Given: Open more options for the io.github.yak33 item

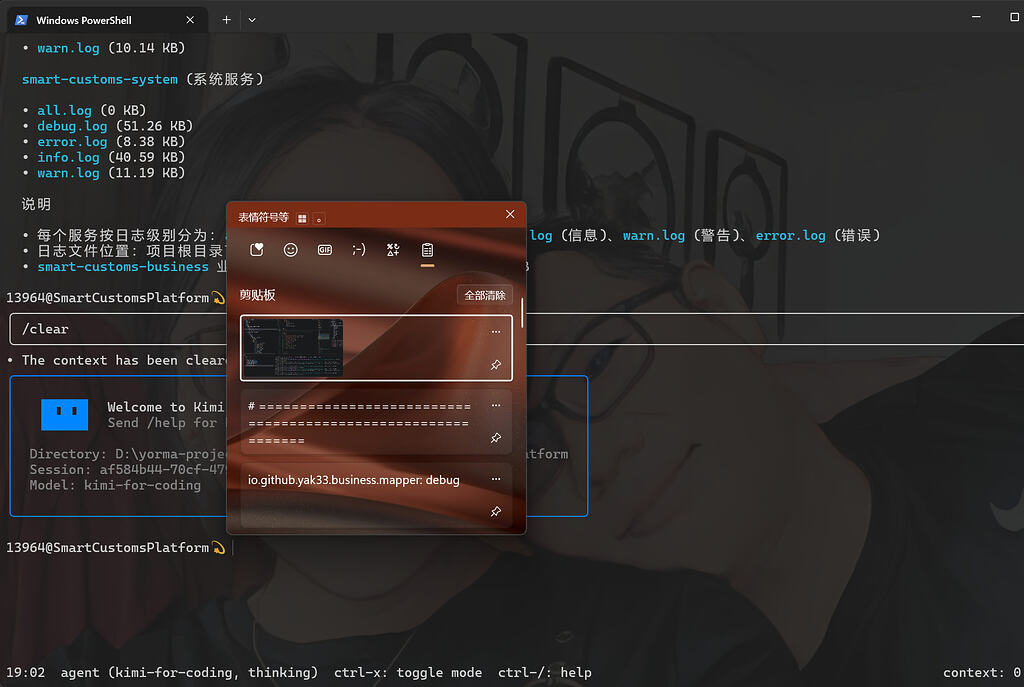Looking at the screenshot, I should 496,479.
